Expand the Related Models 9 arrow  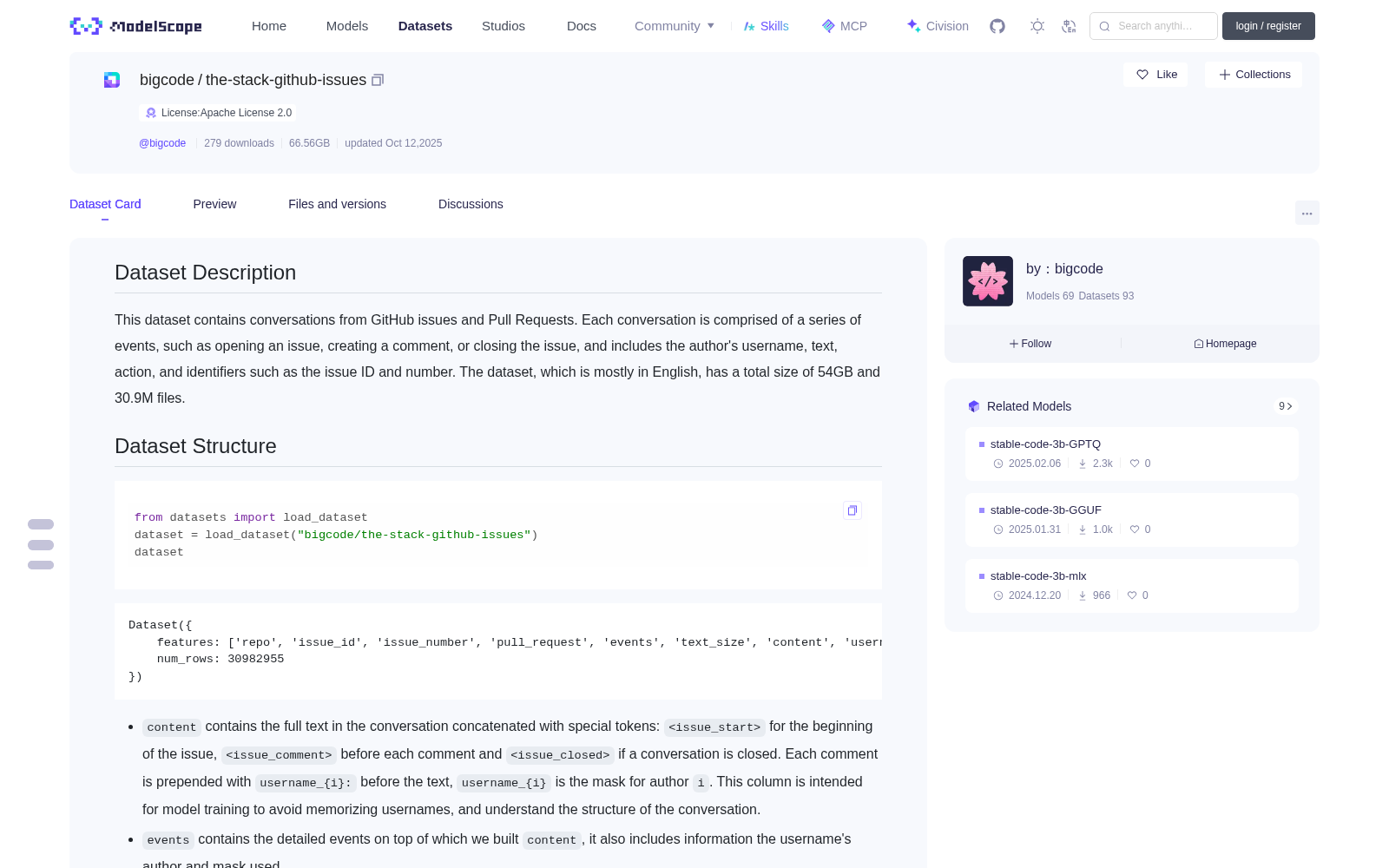click(x=1286, y=406)
